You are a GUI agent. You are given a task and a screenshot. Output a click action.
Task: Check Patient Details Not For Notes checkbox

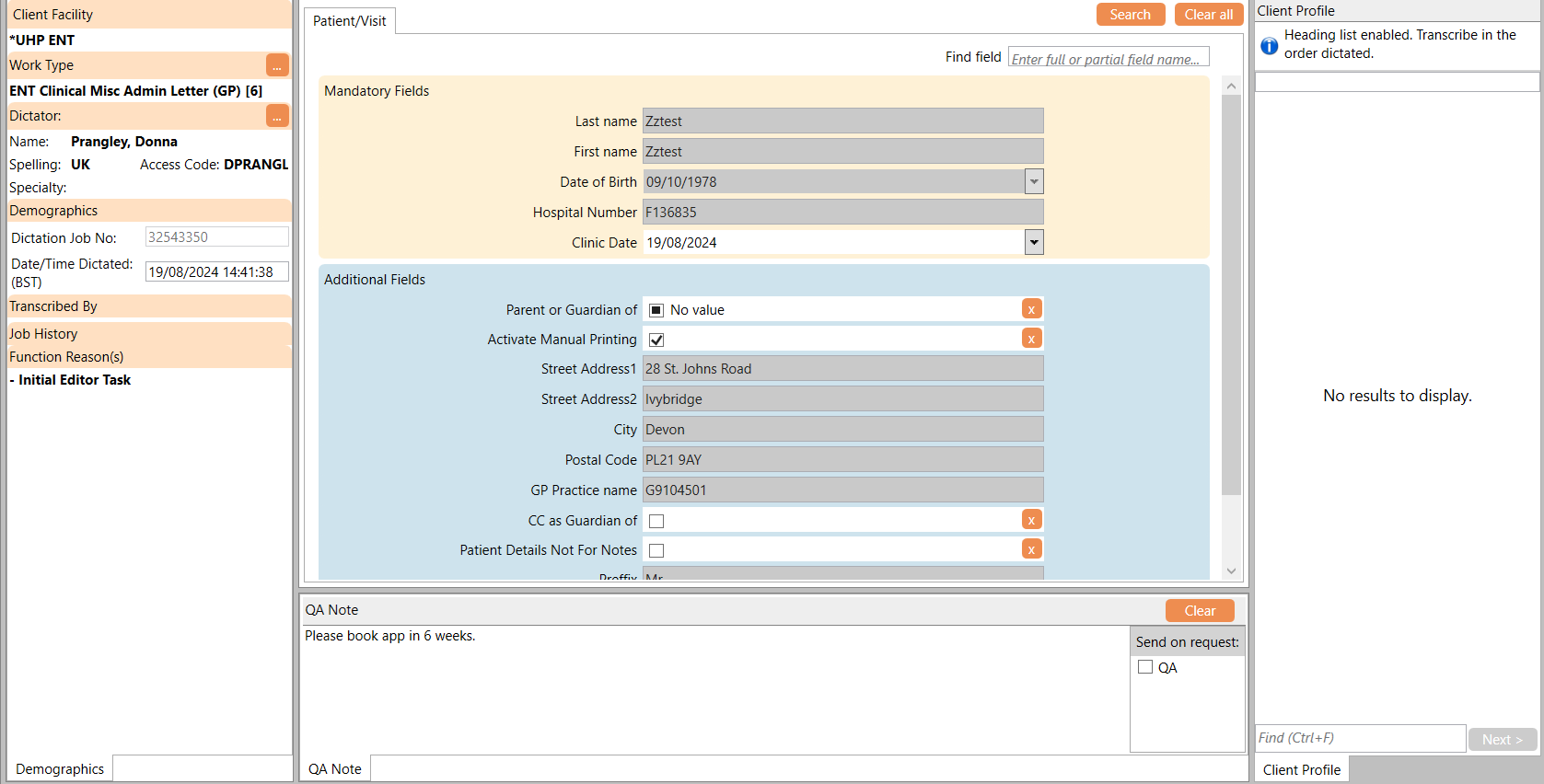pyautogui.click(x=656, y=550)
